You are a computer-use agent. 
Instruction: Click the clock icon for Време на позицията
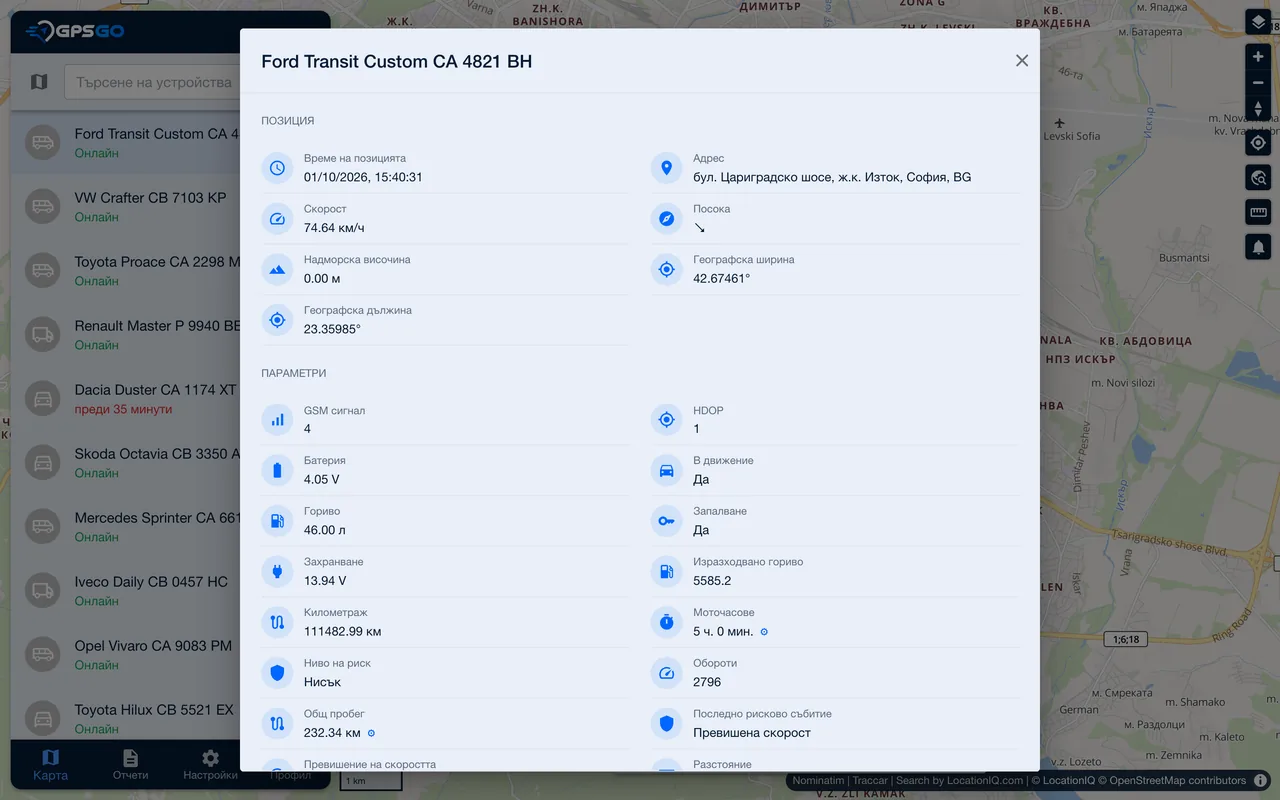[x=278, y=168]
